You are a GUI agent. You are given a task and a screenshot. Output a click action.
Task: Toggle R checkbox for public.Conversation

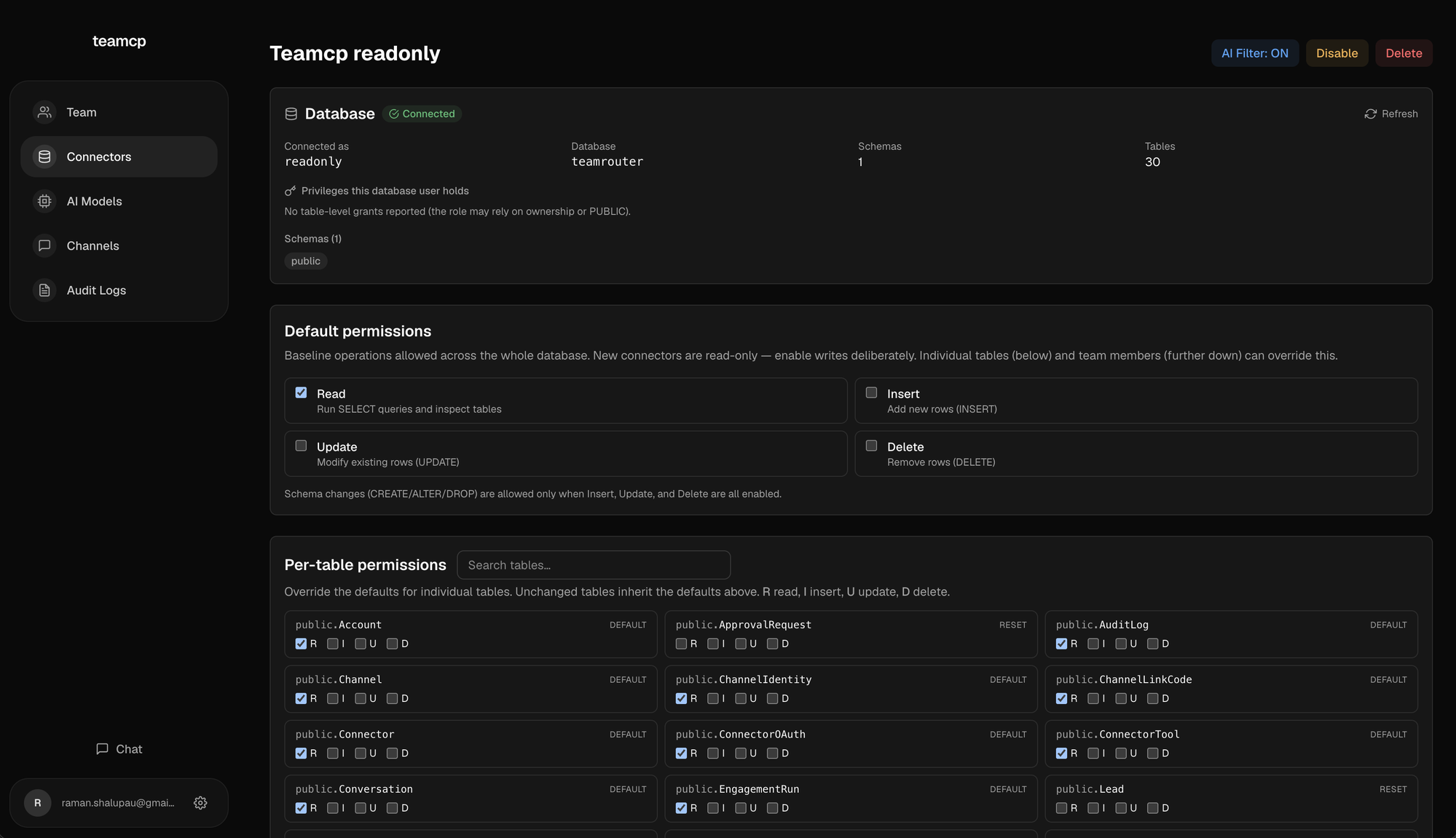301,808
